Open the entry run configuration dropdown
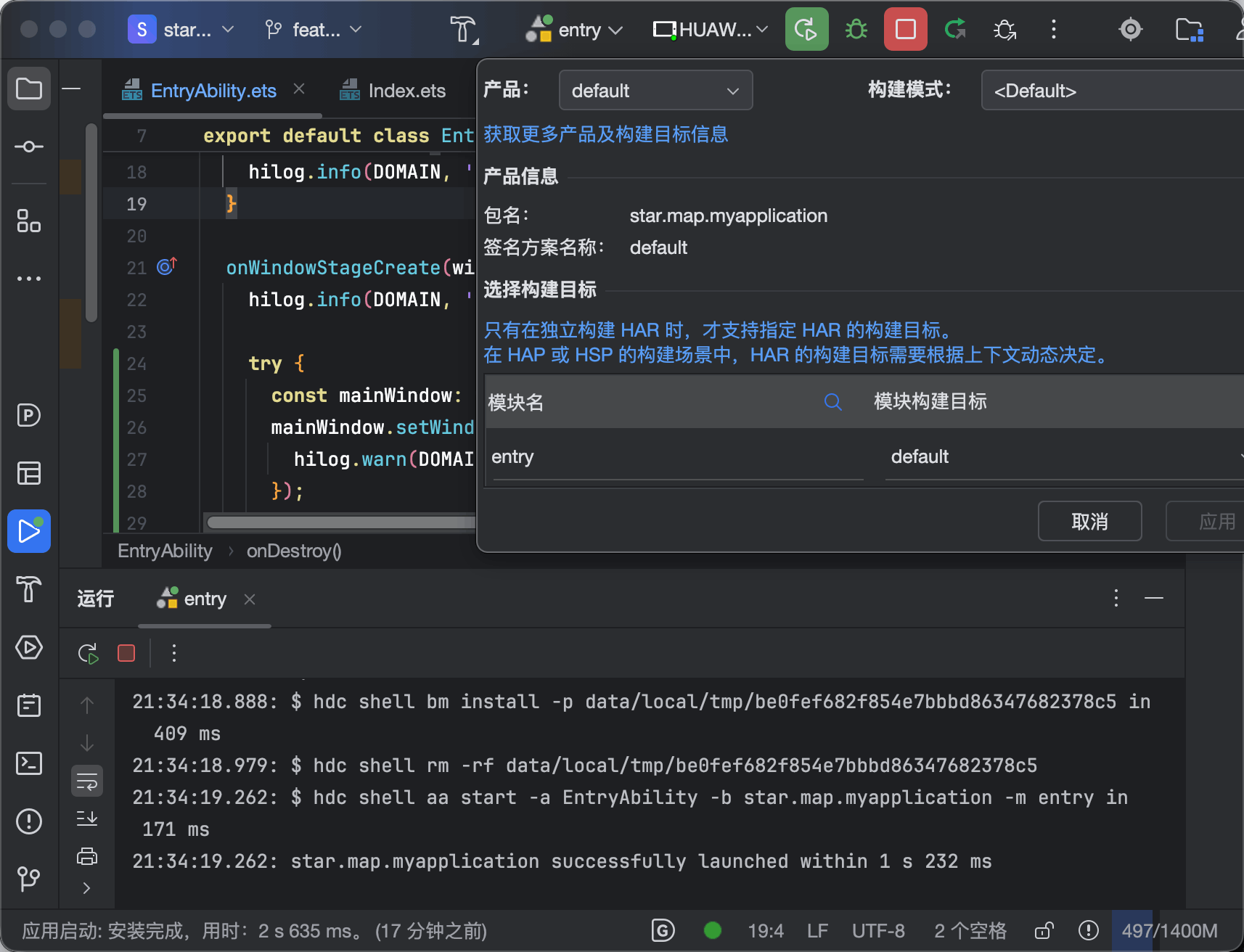This screenshot has height=952, width=1244. (574, 30)
